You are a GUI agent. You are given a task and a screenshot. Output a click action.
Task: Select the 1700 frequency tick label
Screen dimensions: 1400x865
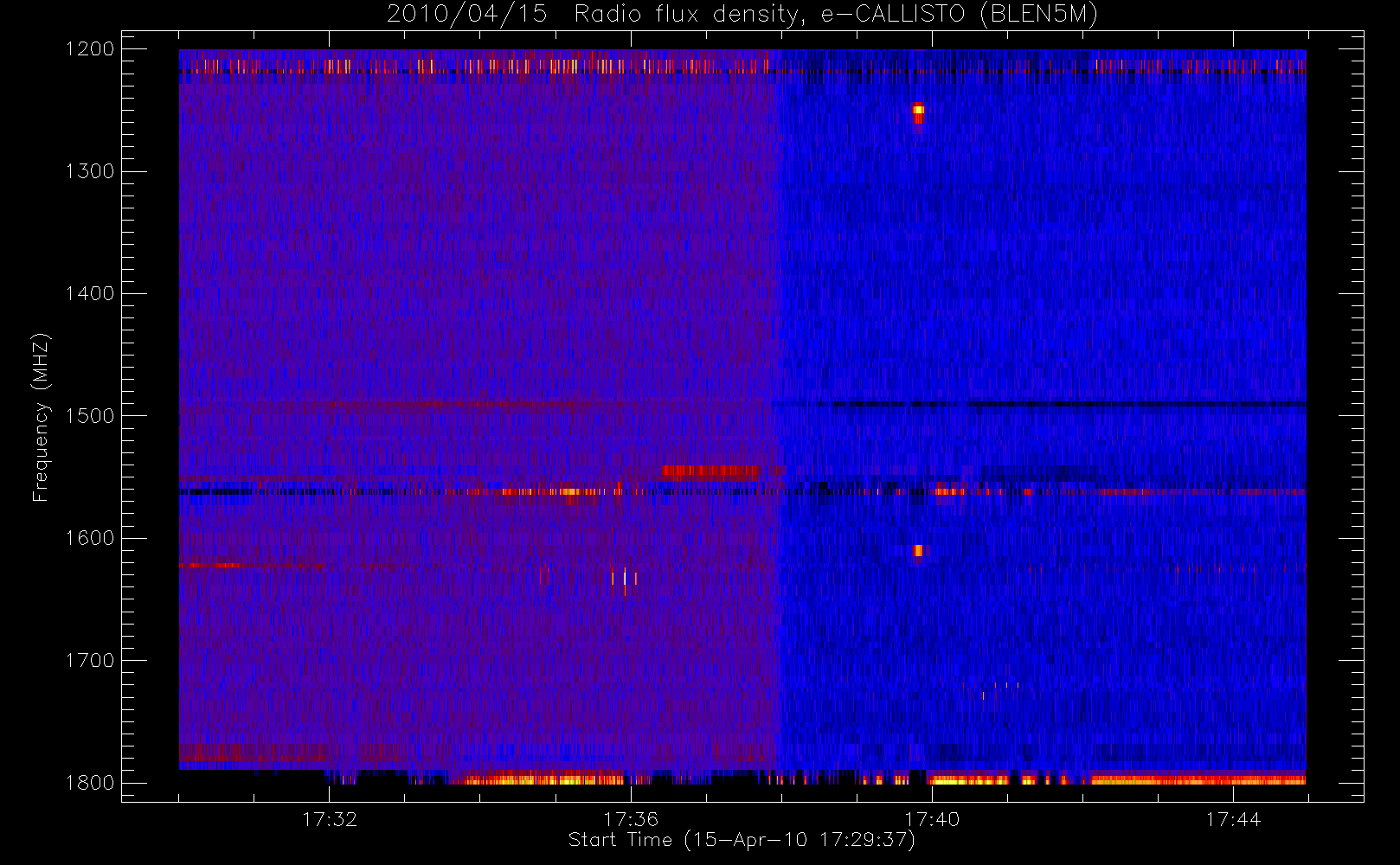tap(90, 661)
